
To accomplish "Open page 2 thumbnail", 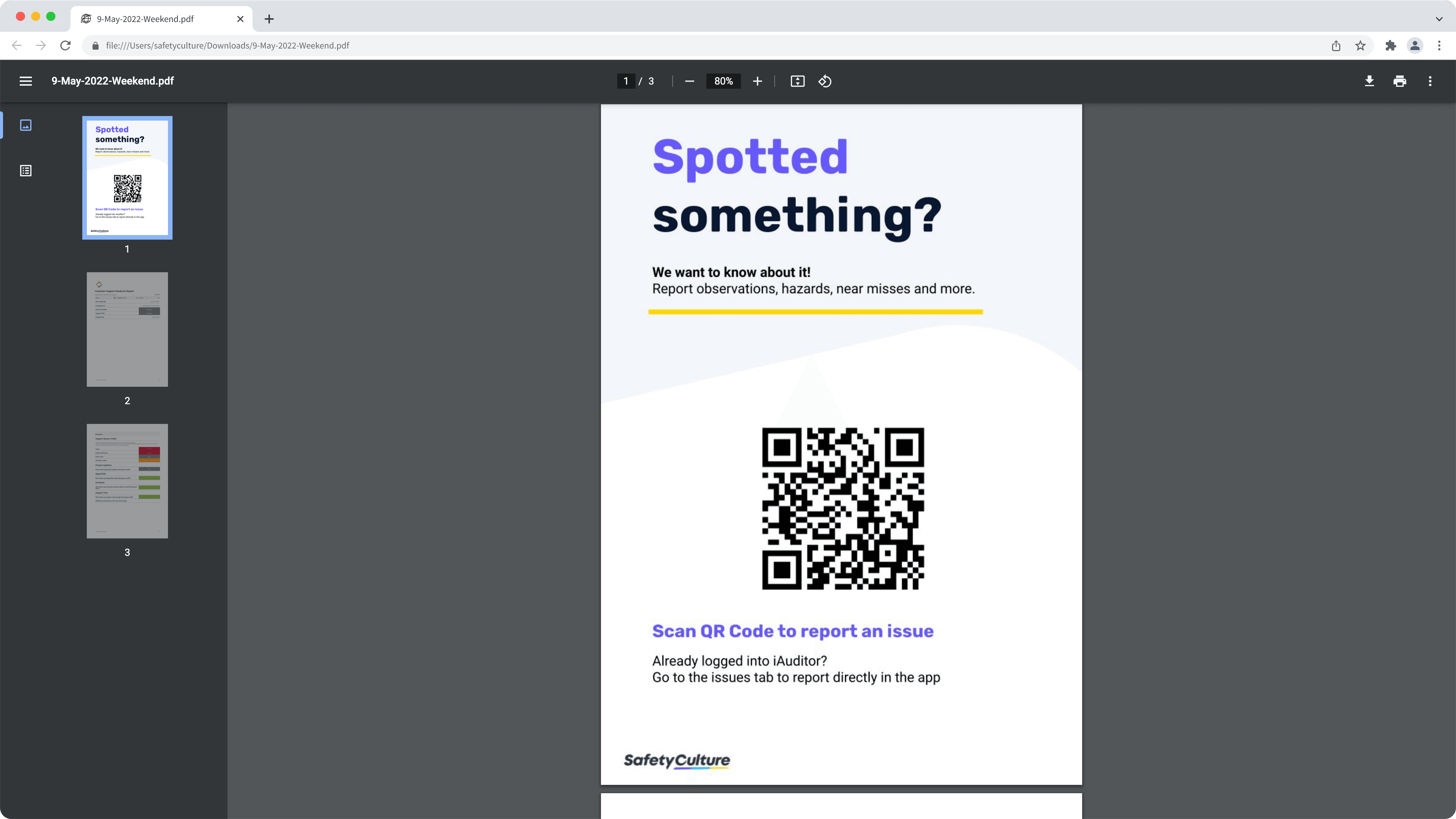I will [x=127, y=329].
